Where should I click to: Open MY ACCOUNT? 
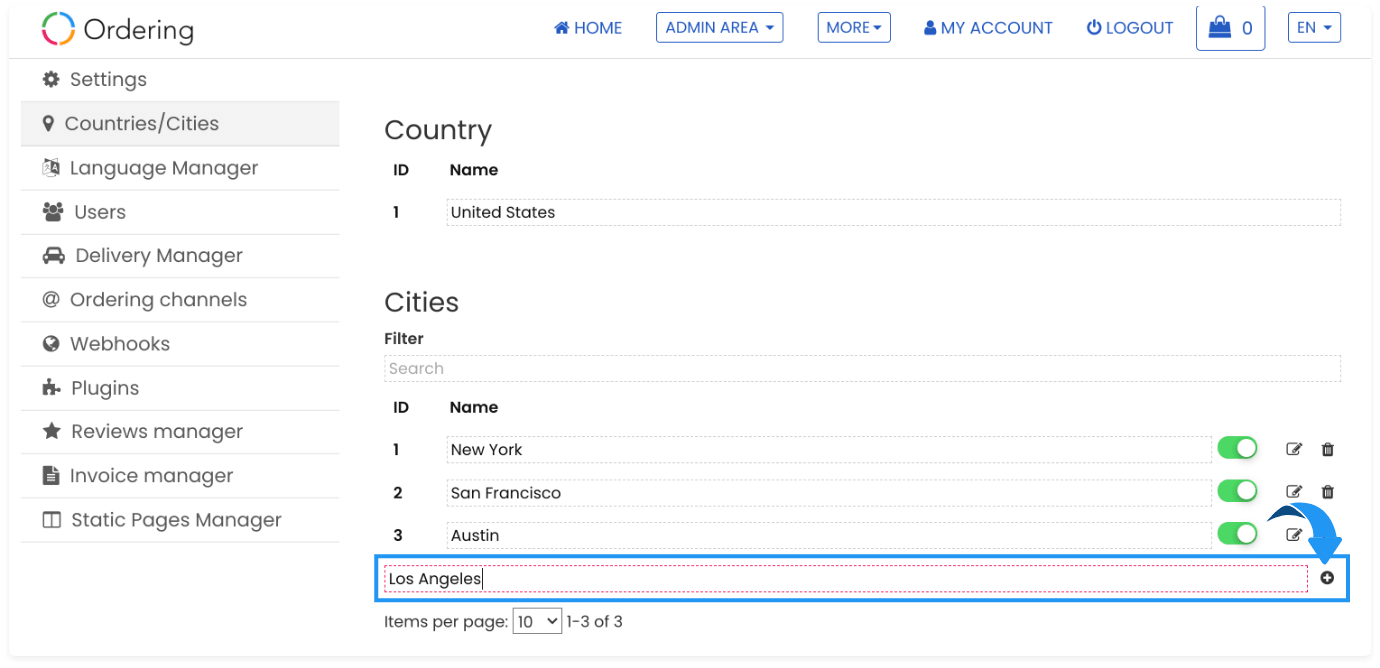pyautogui.click(x=988, y=28)
